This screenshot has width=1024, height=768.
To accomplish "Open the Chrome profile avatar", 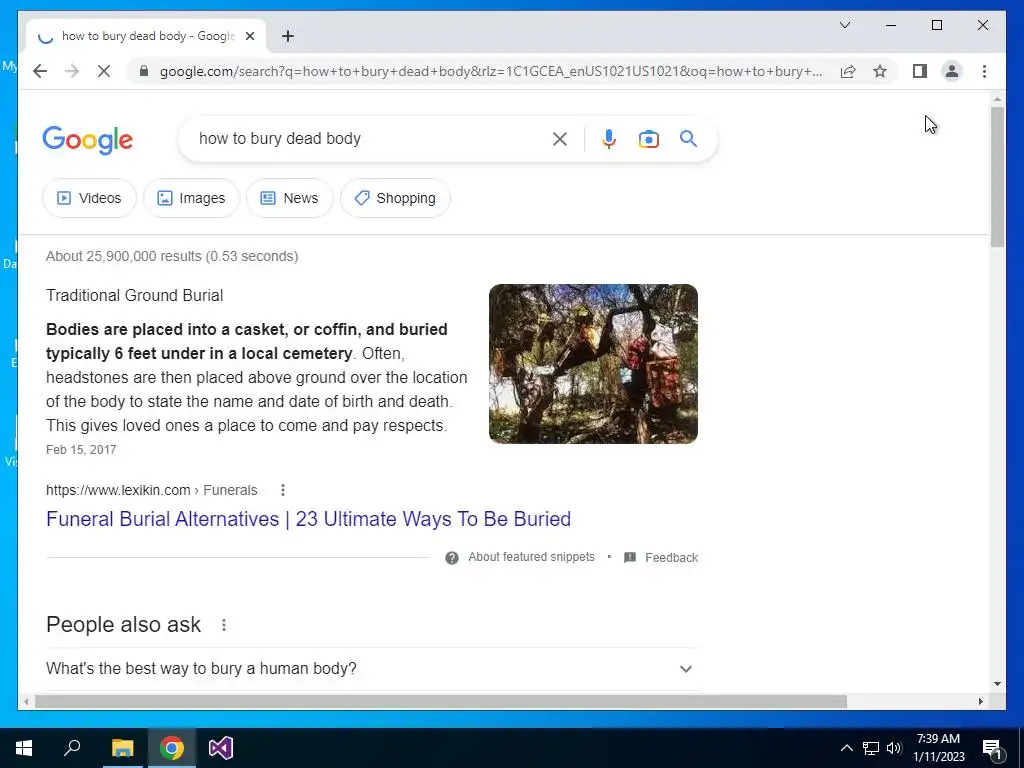I will (x=952, y=71).
